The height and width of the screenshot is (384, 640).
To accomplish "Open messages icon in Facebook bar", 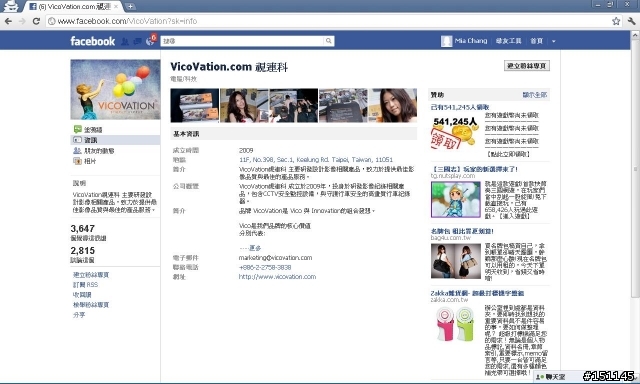I will [138, 41].
